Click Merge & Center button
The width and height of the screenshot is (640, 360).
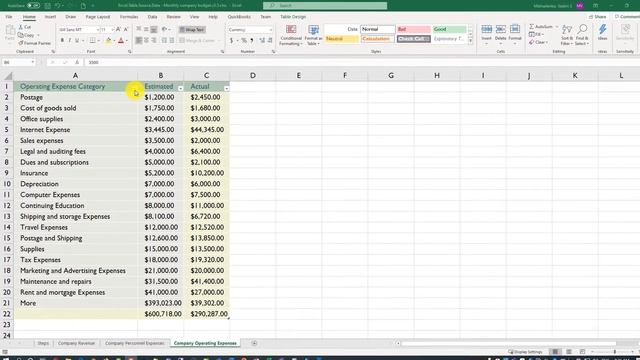click(197, 40)
